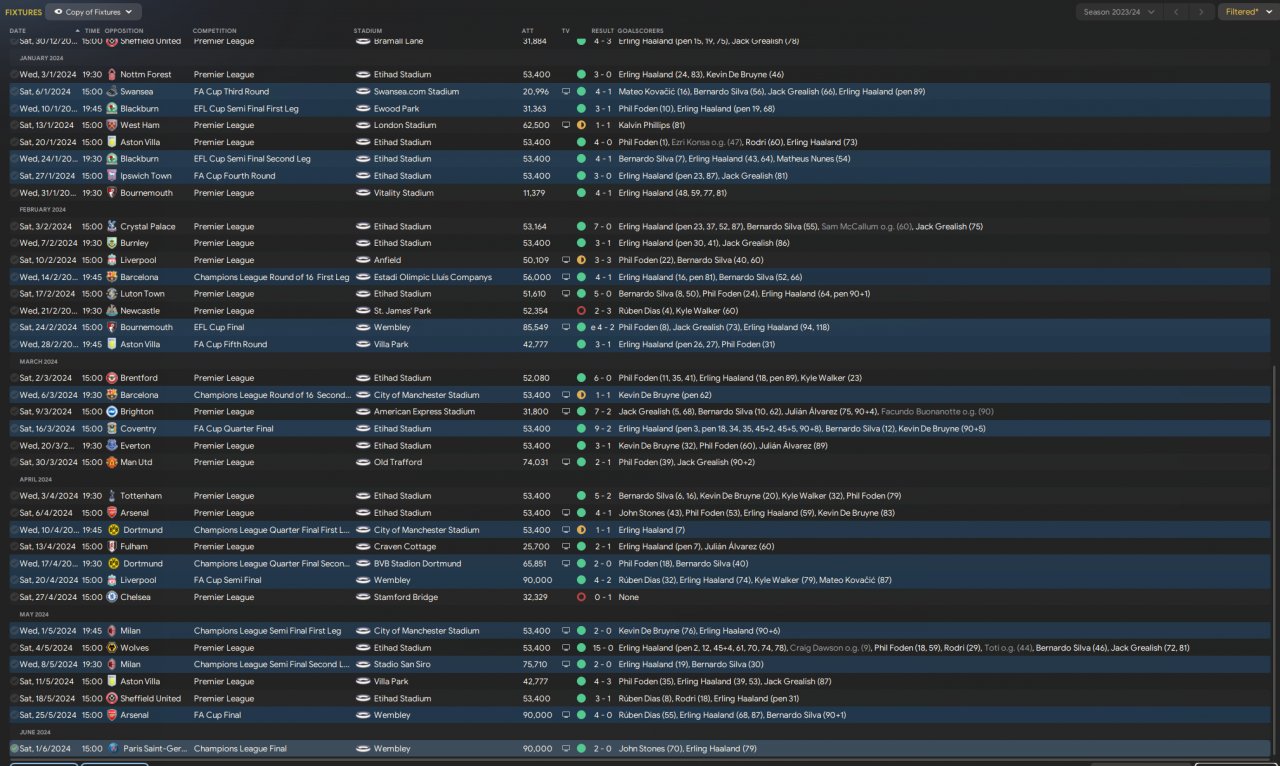The width and height of the screenshot is (1280, 766).
Task: Click the vertical scrollbar of the fixtures list
Action: pyautogui.click(x=1275, y=560)
